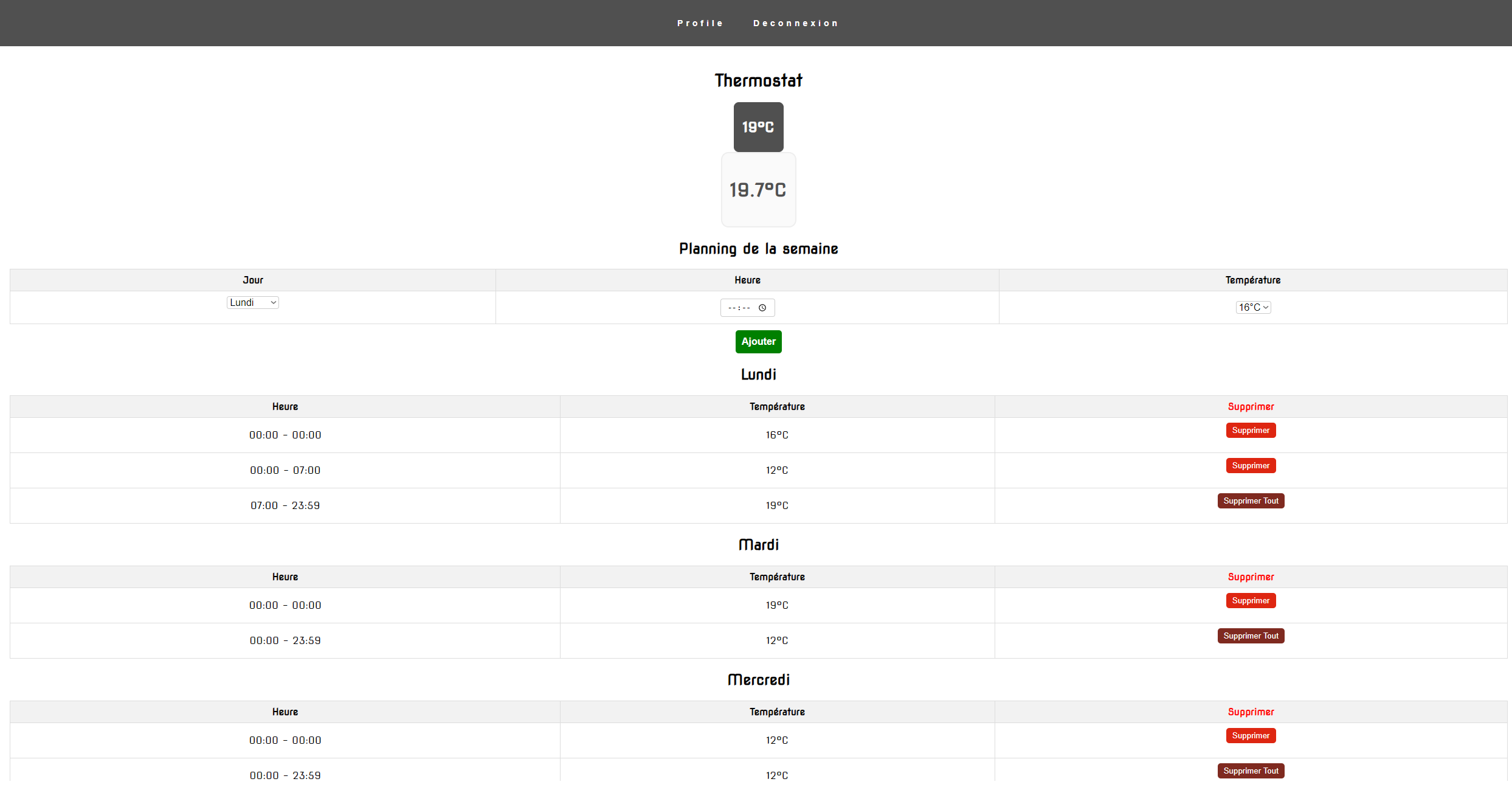The width and height of the screenshot is (1512, 790).
Task: Click the time input field
Action: pyautogui.click(x=740, y=308)
